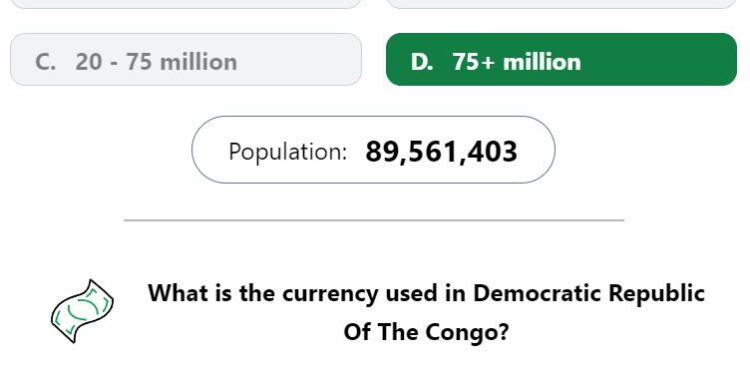Click 'Democratic Republic' in the question
Viewport: 750px width, 375px height.
[x=589, y=293]
